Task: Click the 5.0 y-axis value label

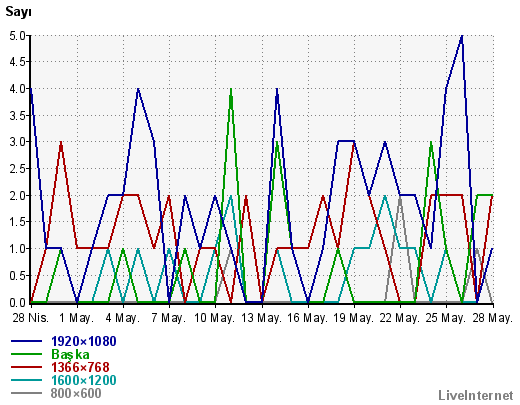Action: [18, 35]
